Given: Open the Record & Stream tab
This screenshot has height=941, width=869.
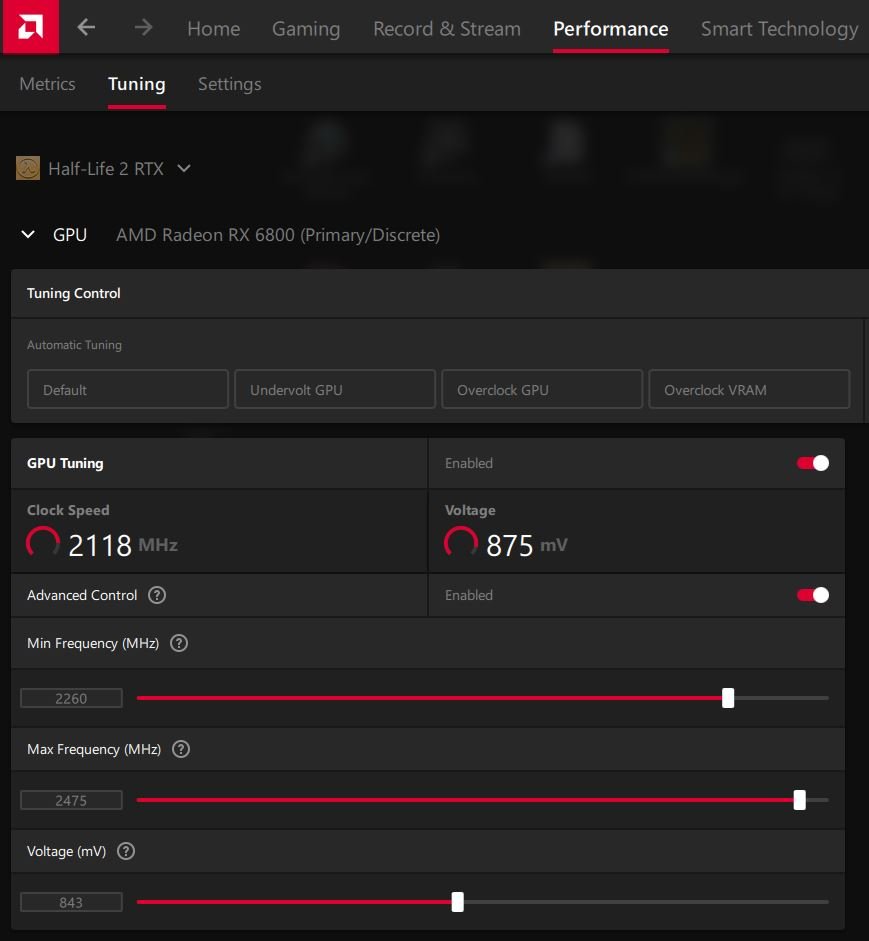Looking at the screenshot, I should click(447, 28).
